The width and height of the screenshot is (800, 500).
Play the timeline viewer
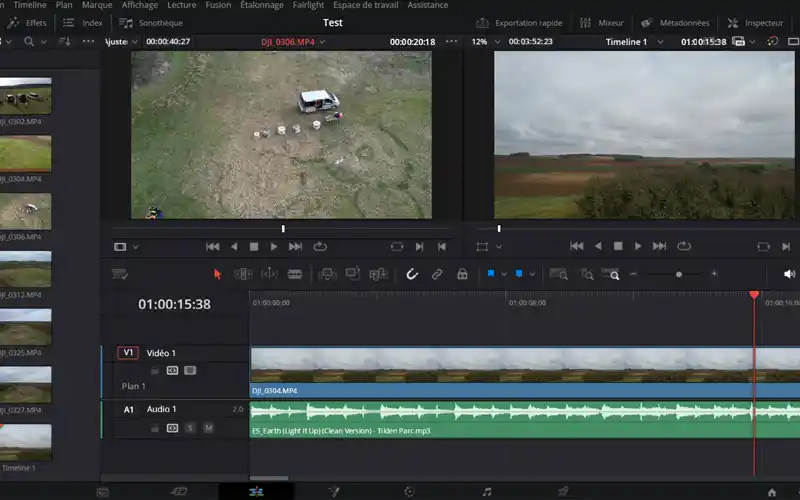tap(638, 246)
